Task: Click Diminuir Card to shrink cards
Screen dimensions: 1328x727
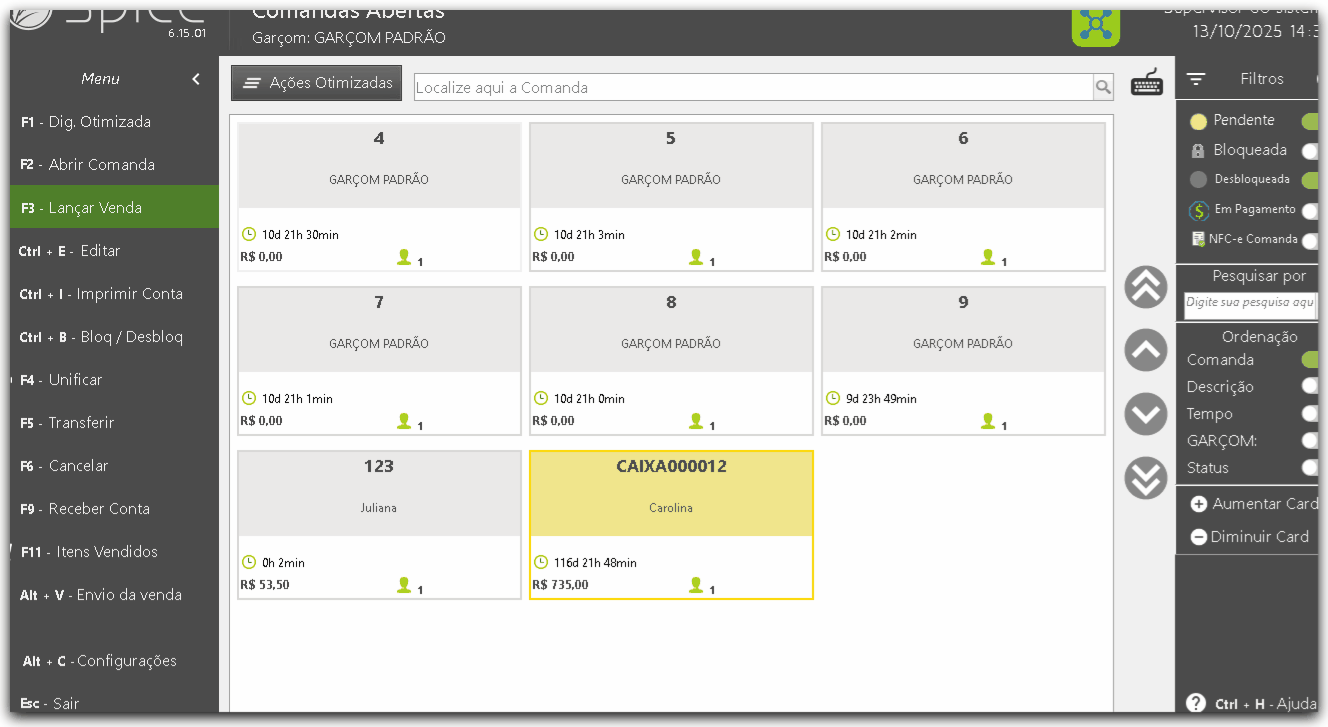Action: click(x=1249, y=536)
